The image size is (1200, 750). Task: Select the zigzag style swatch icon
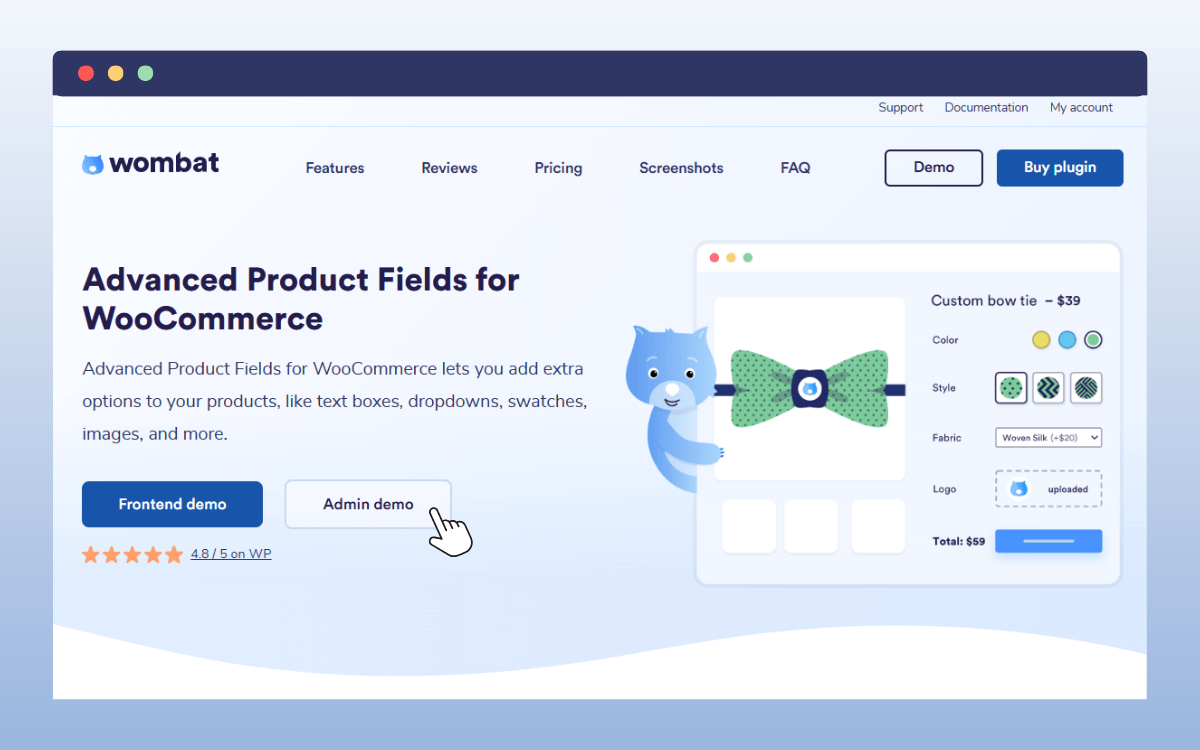(x=1048, y=388)
